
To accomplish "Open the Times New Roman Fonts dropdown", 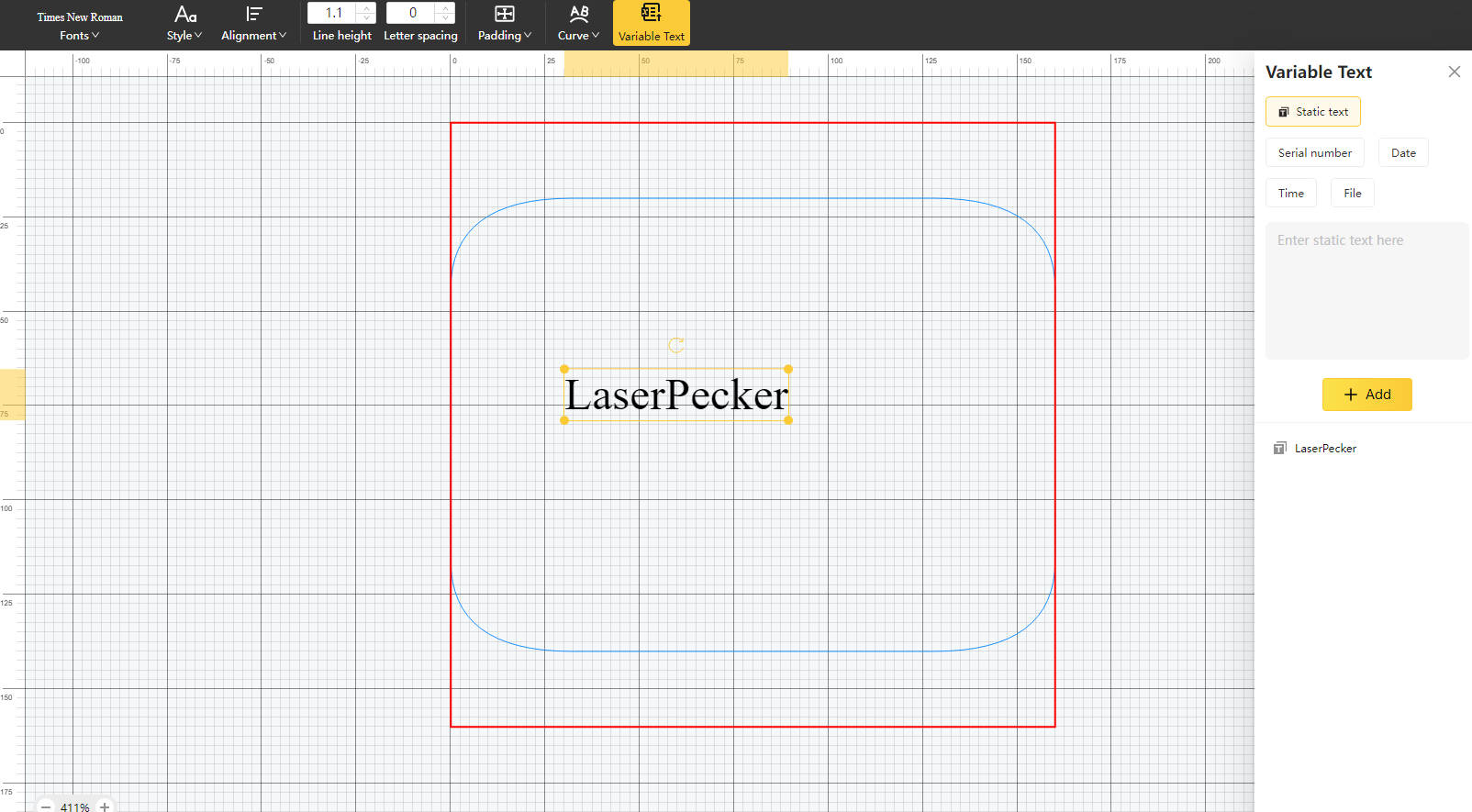I will 80,26.
